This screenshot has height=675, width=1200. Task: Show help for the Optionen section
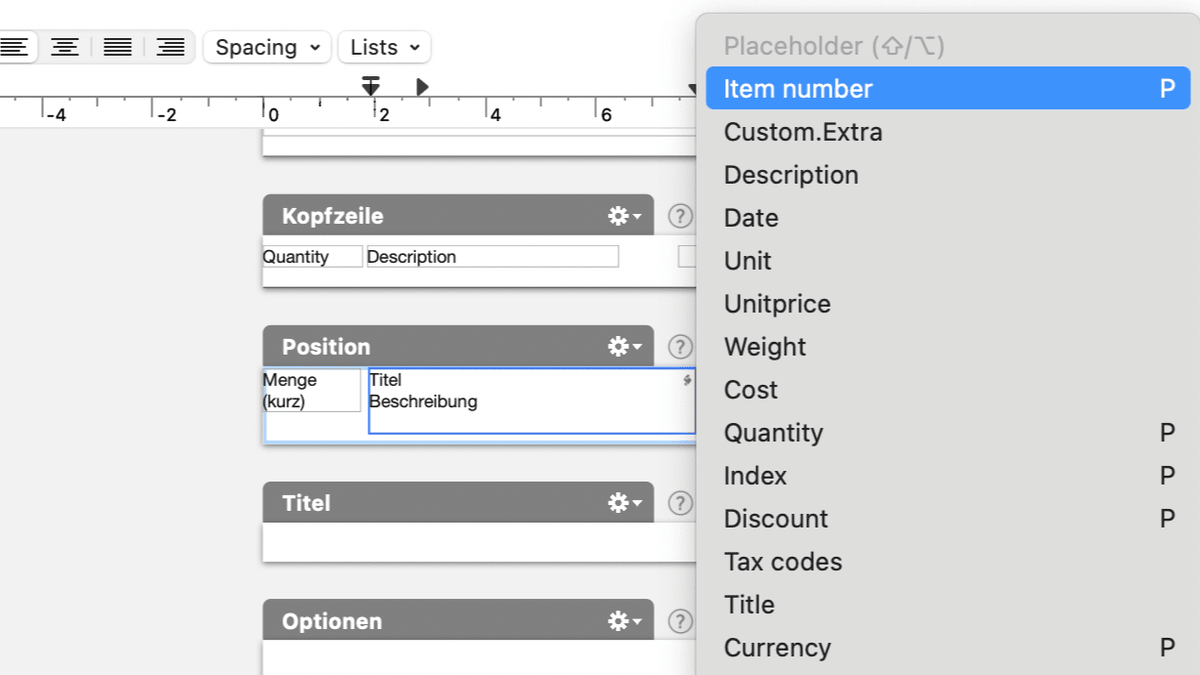[680, 621]
